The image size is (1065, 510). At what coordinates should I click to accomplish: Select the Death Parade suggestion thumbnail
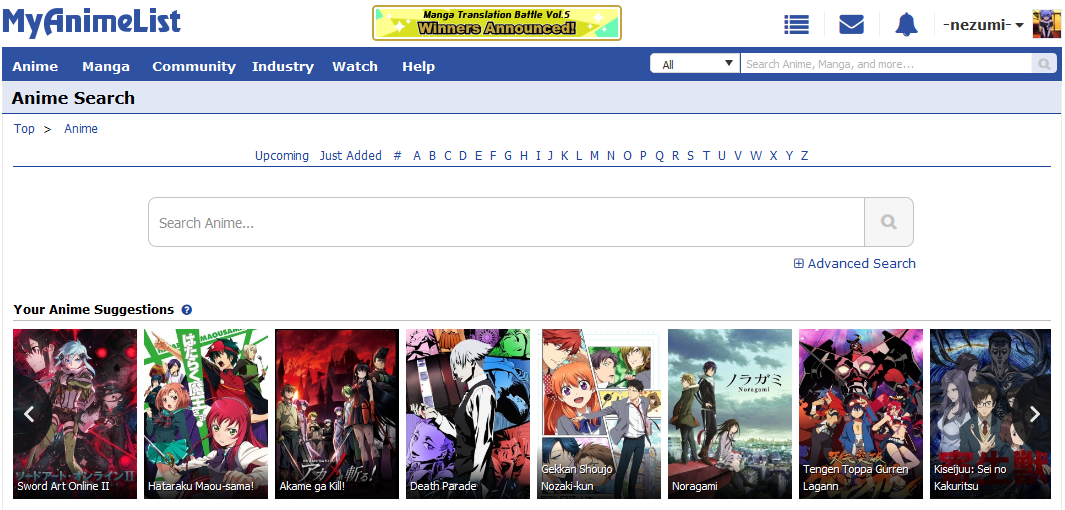pyautogui.click(x=468, y=414)
